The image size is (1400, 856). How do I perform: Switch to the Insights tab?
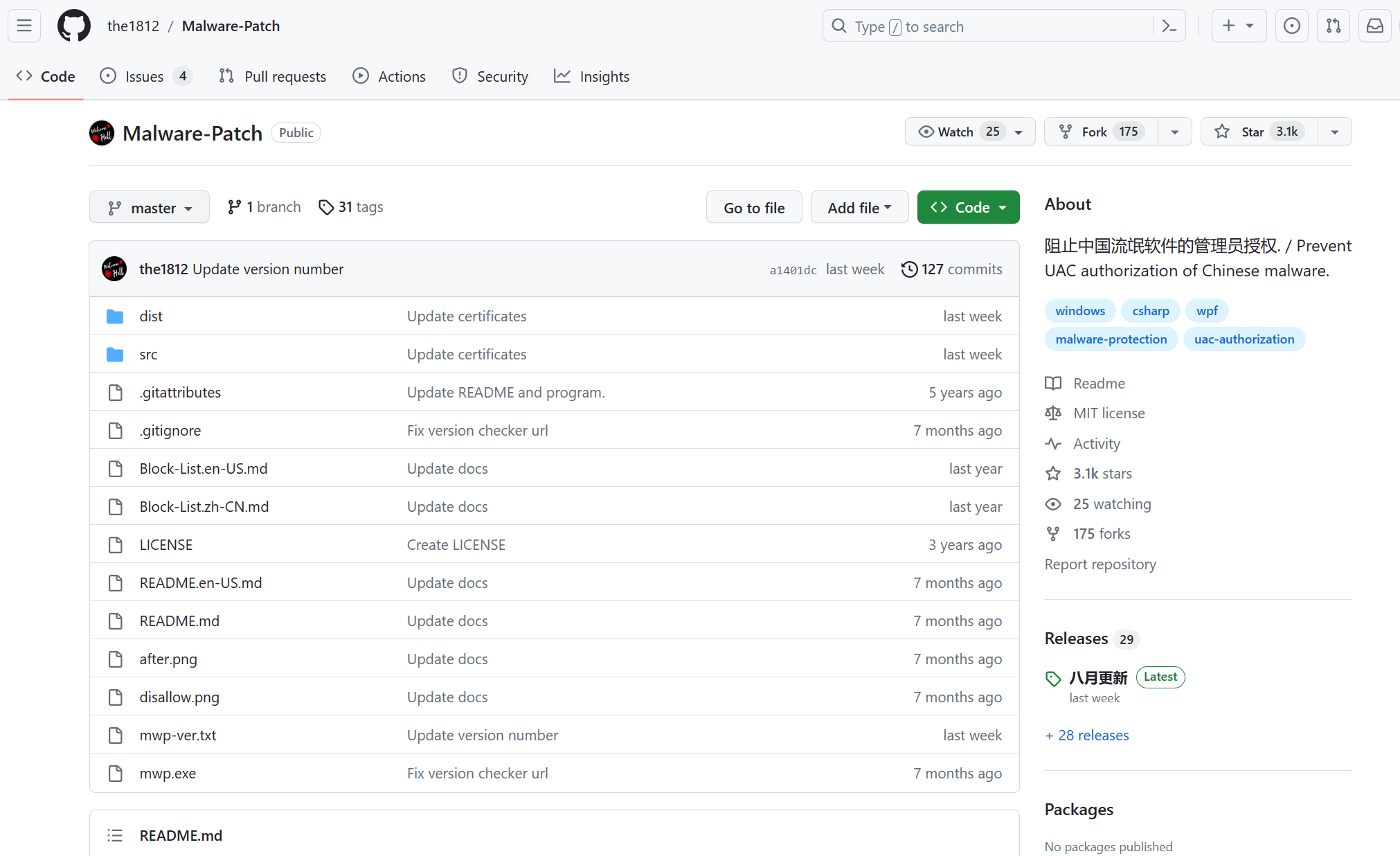[x=592, y=76]
